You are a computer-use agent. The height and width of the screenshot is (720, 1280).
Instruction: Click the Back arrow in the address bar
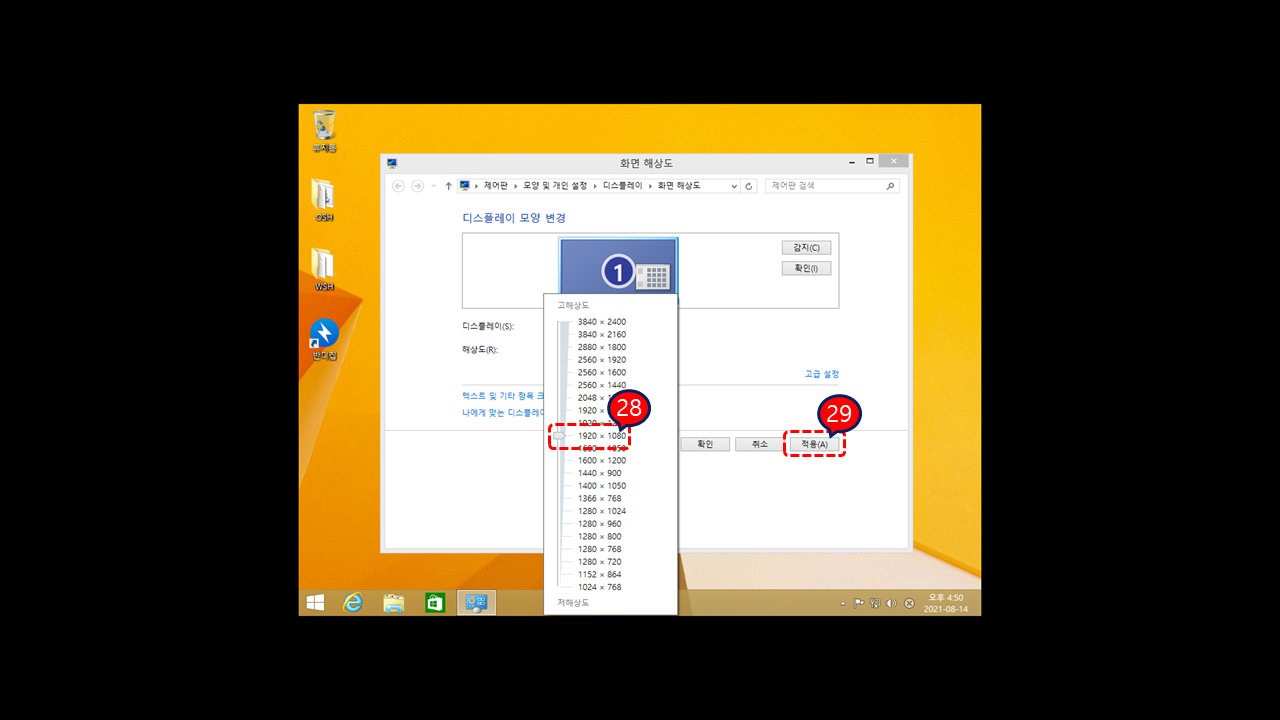[399, 186]
